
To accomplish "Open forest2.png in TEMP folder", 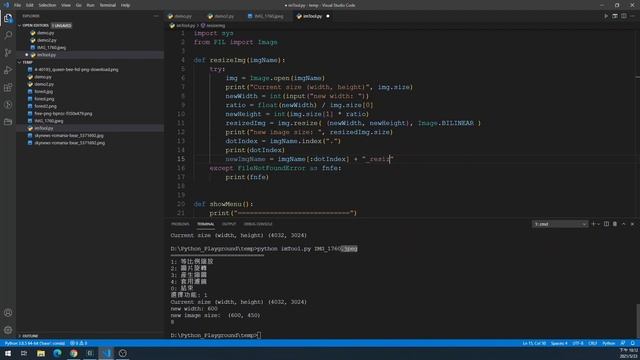I will pos(45,106).
